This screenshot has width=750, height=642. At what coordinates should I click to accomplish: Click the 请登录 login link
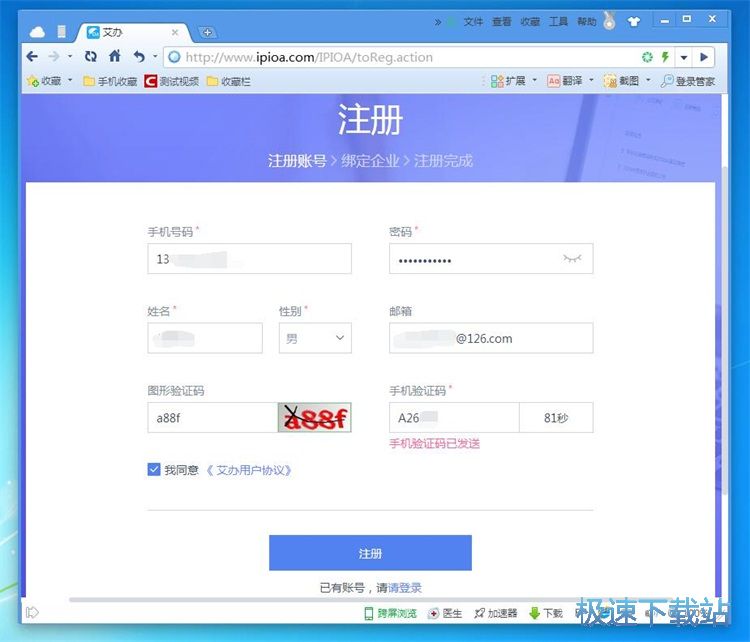pyautogui.click(x=405, y=587)
